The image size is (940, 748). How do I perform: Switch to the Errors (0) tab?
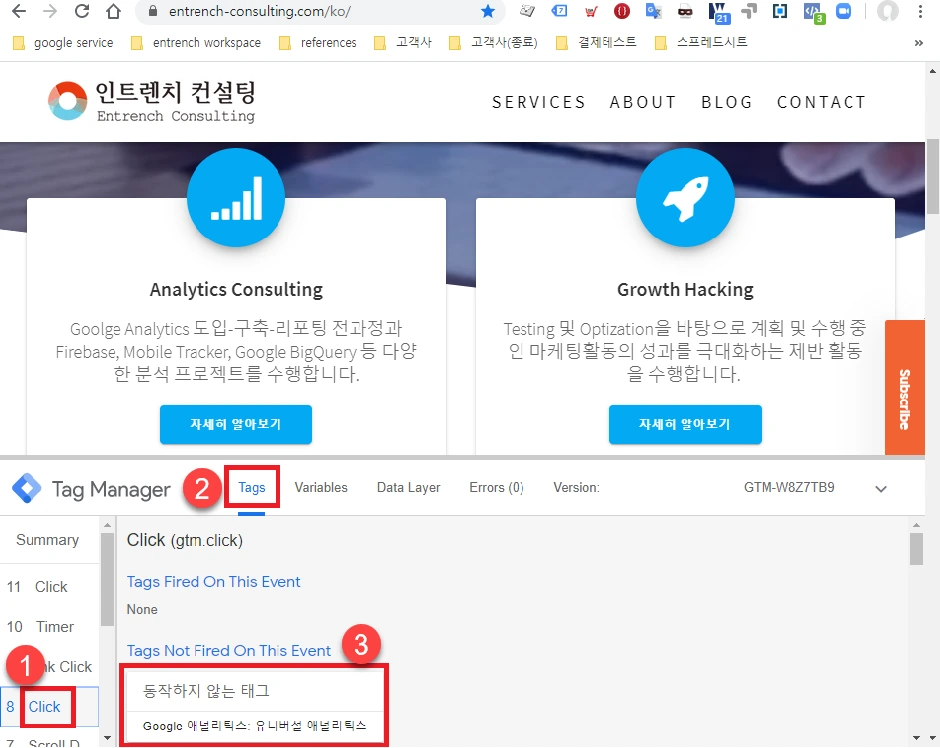click(496, 488)
